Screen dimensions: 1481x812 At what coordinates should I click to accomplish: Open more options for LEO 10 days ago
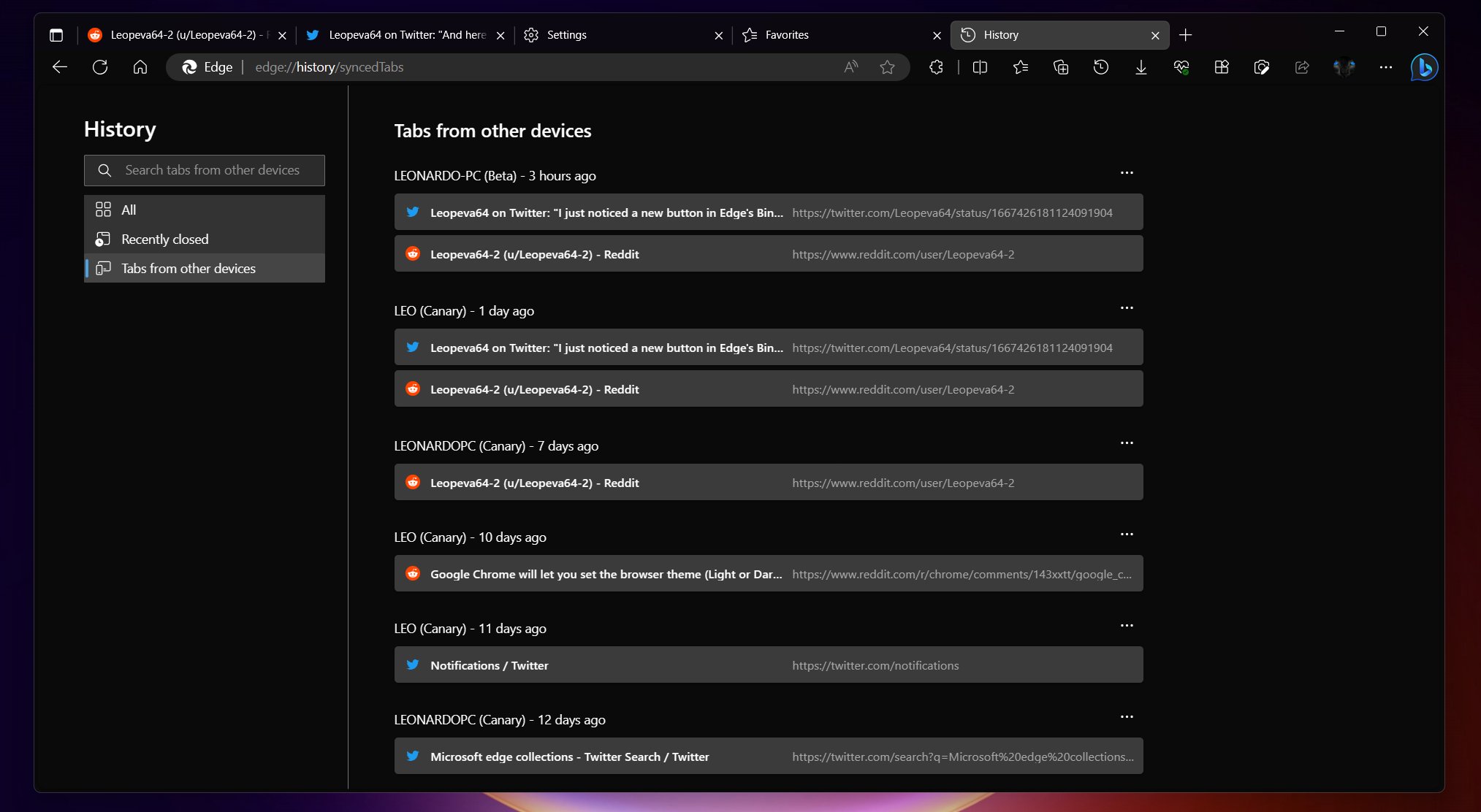tap(1127, 535)
